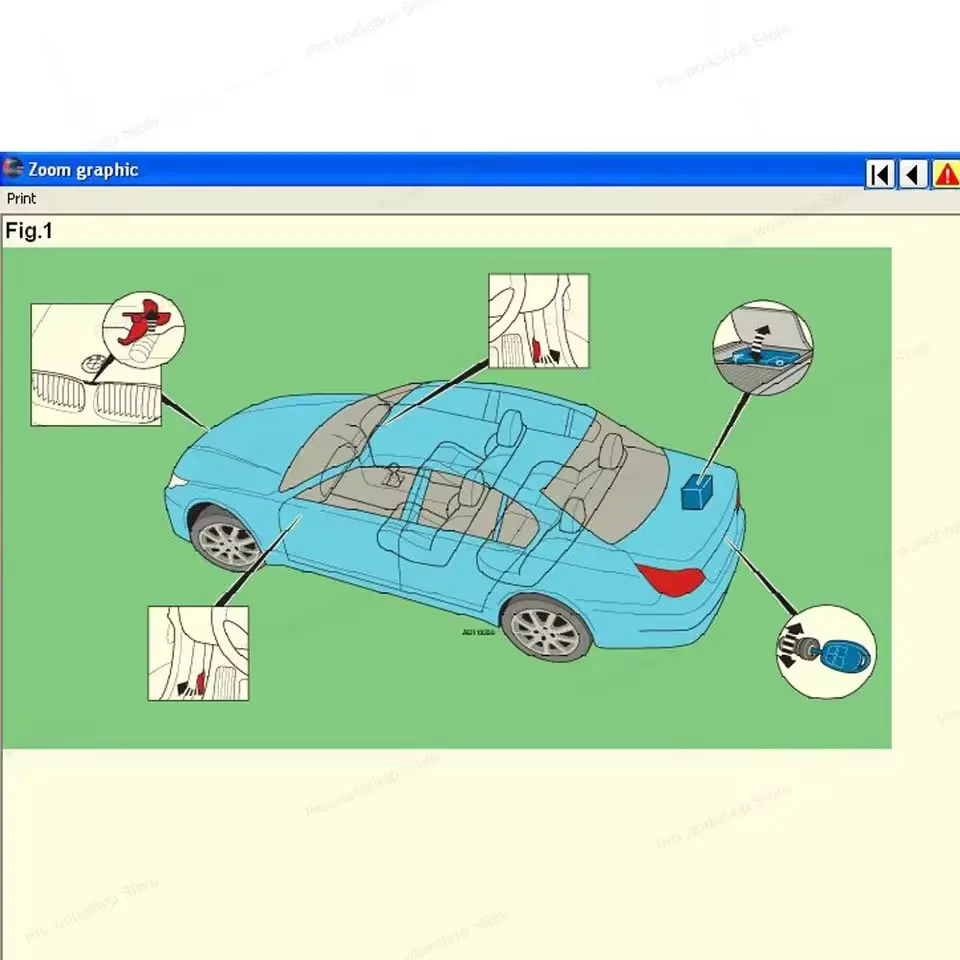Screen dimensions: 960x960
Task: Click the red warning triangle icon
Action: coord(947,174)
